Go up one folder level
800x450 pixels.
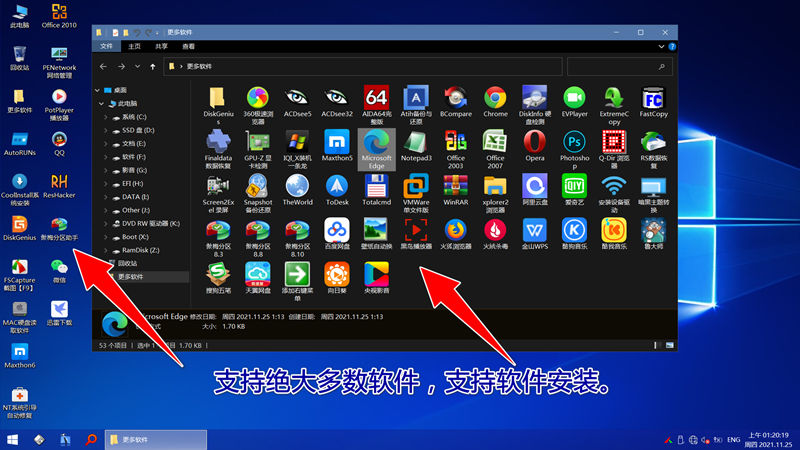153,66
